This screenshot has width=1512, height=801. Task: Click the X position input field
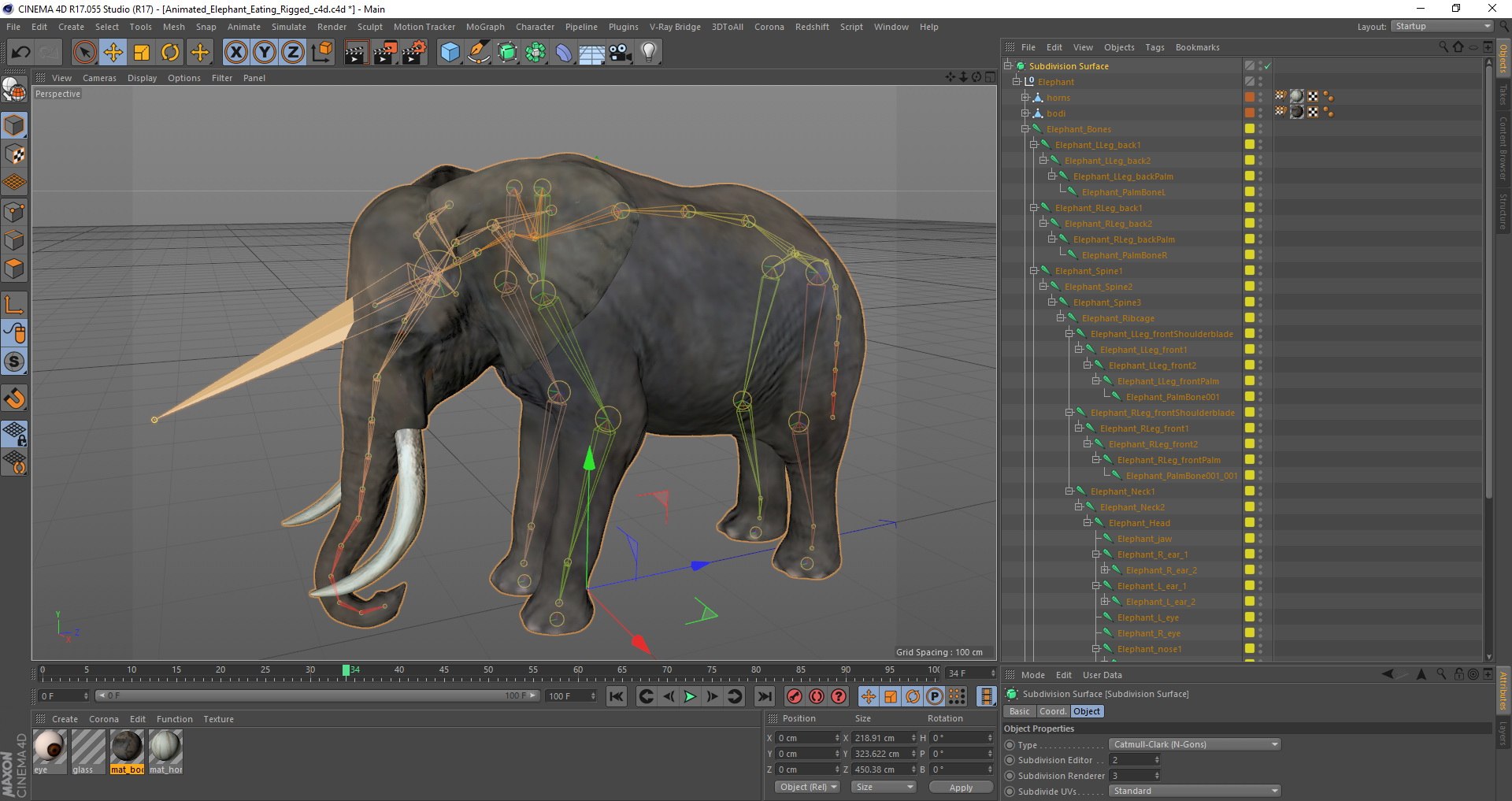[x=807, y=738]
